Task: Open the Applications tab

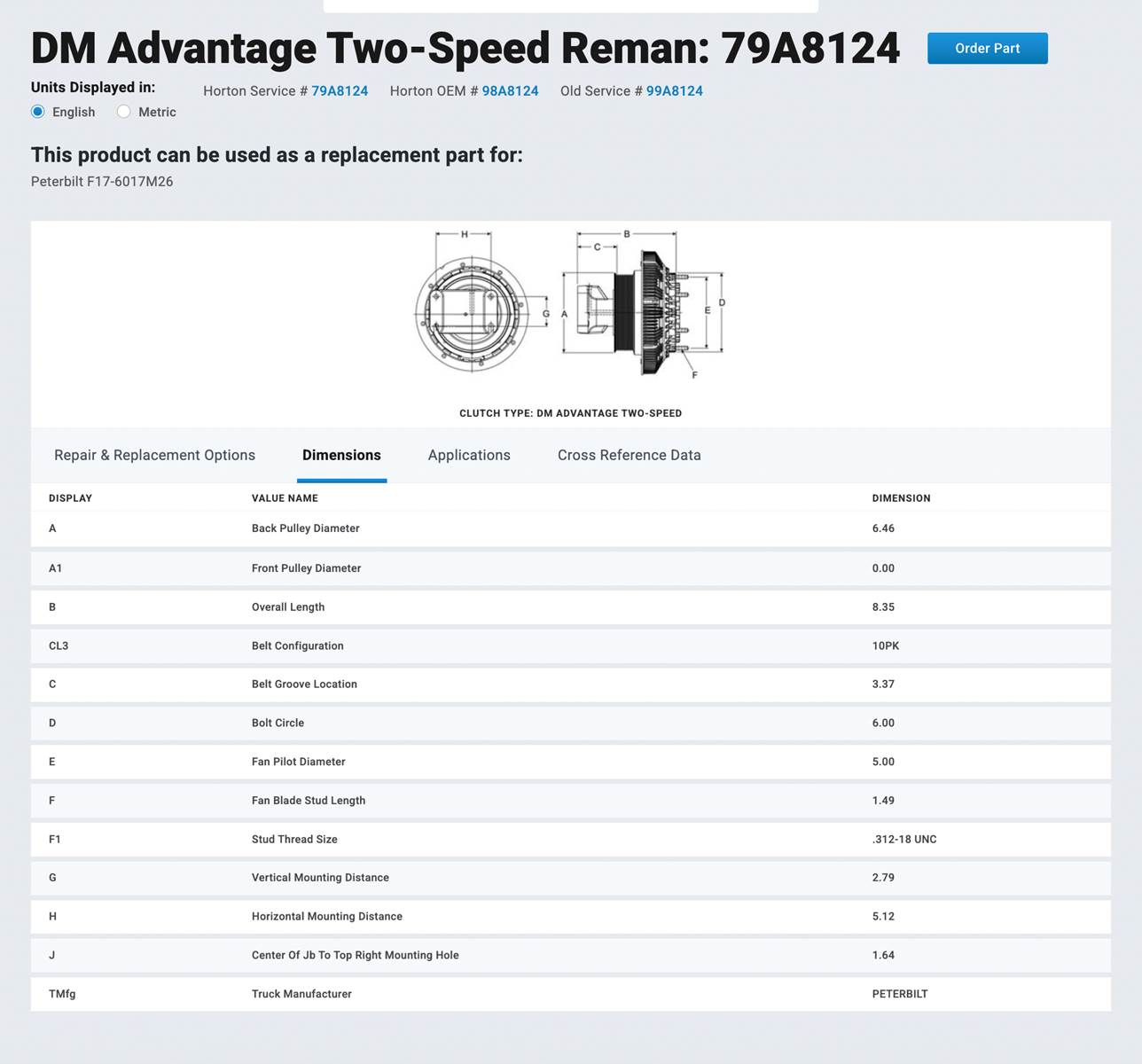Action: 469,455
